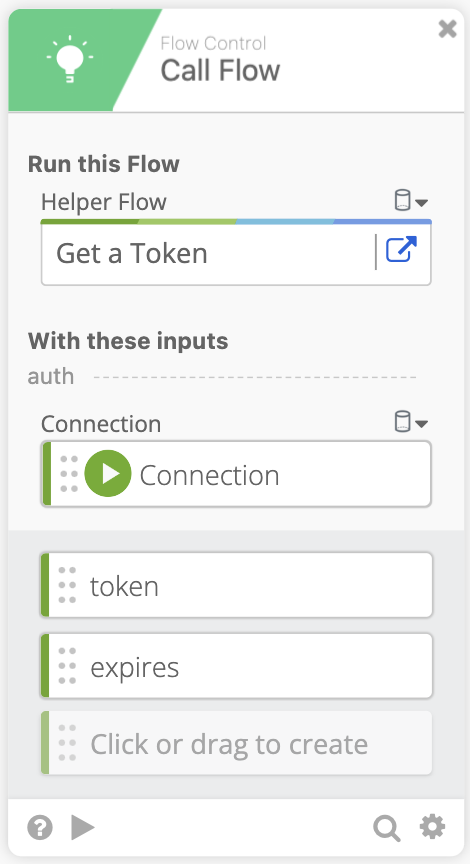This screenshot has width=470, height=864.
Task: Click the auth section label
Action: coord(51,376)
